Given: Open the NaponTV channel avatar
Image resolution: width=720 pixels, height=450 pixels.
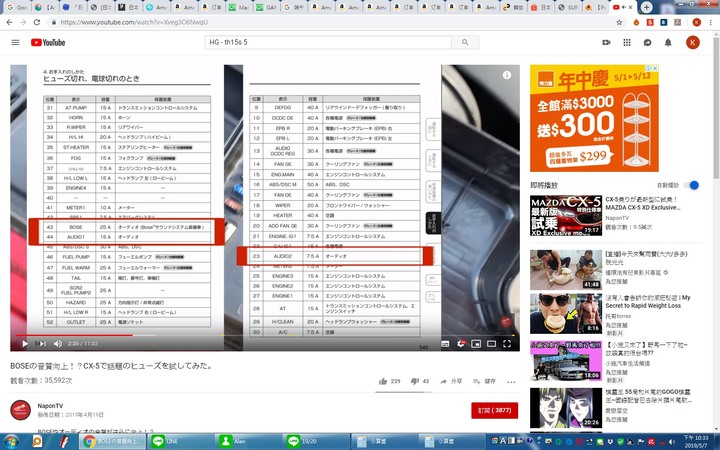Looking at the screenshot, I should point(21,410).
